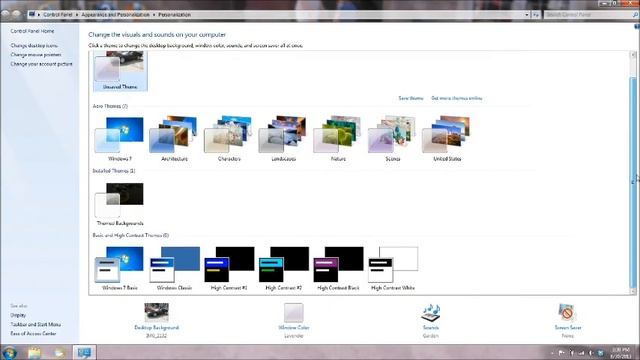
Task: Click the theme list scrollbar down arrow
Action: (x=633, y=291)
